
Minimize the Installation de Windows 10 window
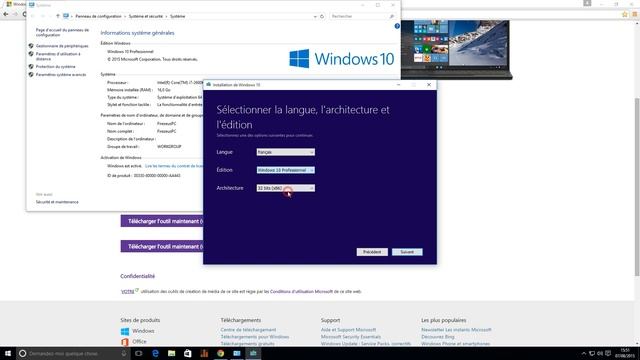tap(398, 85)
